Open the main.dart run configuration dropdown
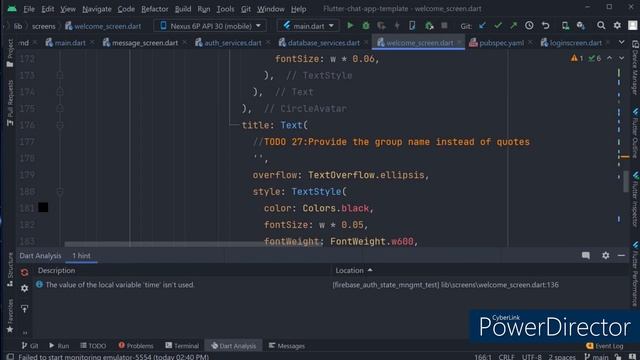The image size is (640, 360). click(308, 26)
